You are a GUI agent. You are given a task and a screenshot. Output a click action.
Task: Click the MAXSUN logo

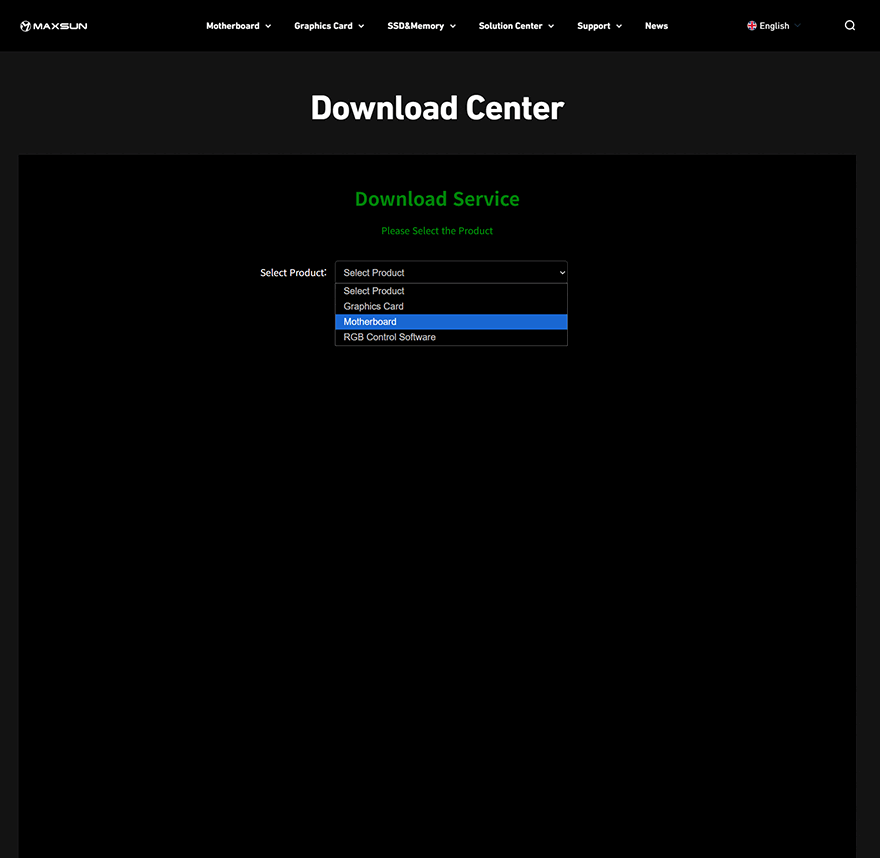pos(53,26)
